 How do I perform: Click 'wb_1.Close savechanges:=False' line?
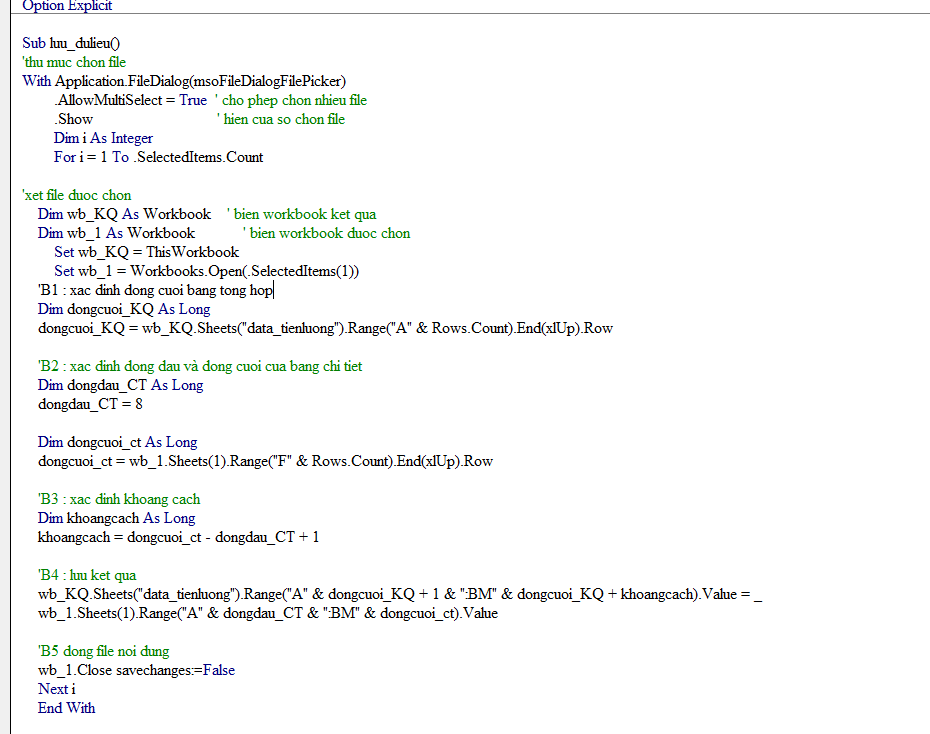click(136, 669)
